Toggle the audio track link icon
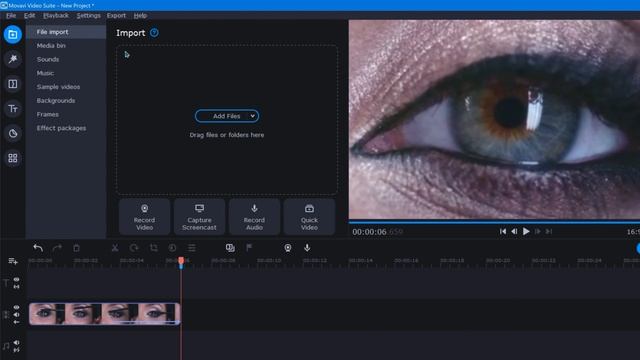This screenshot has height=360, width=640. tap(16, 350)
